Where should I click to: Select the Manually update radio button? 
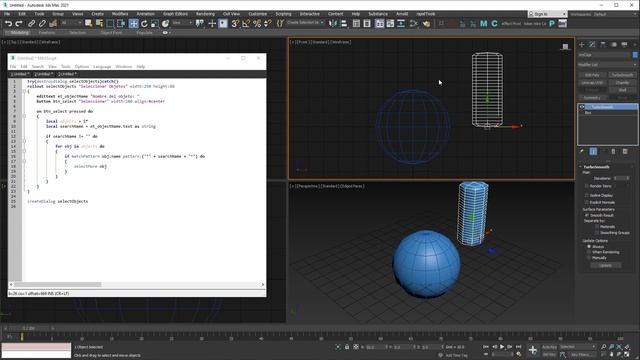589,258
